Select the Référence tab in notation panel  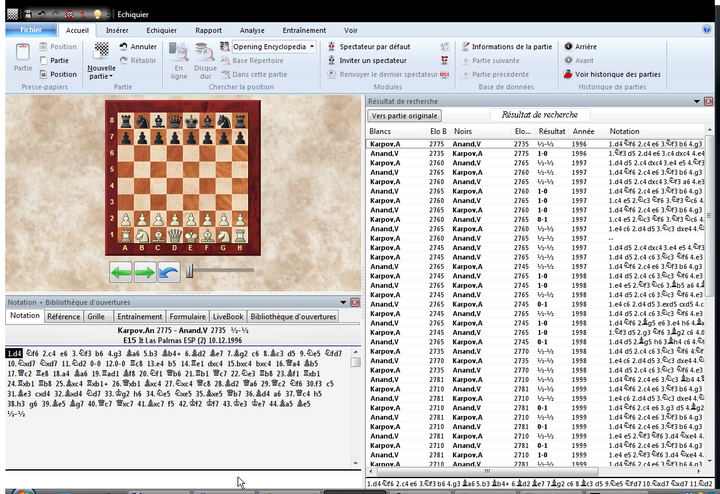click(63, 316)
